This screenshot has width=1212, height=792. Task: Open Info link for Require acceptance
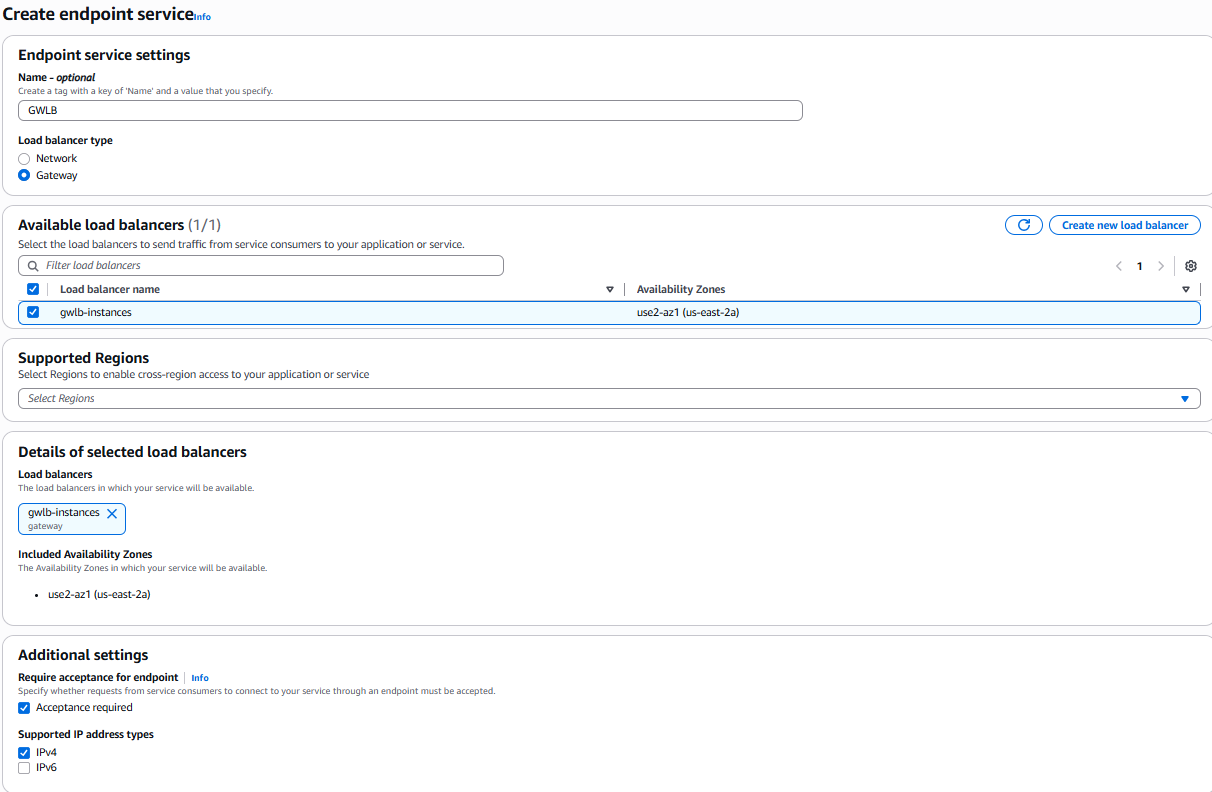[200, 678]
